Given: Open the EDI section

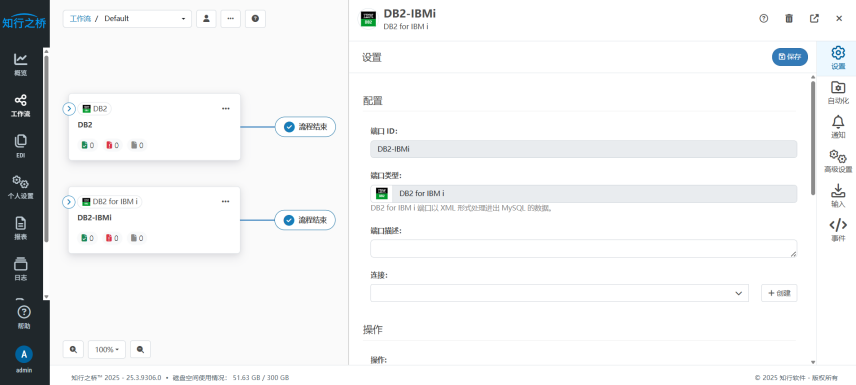Looking at the screenshot, I should 21,146.
